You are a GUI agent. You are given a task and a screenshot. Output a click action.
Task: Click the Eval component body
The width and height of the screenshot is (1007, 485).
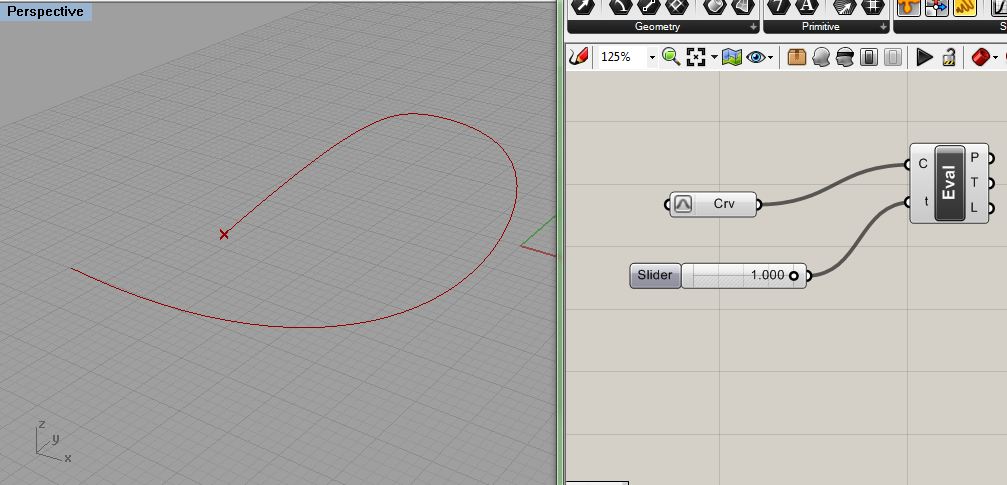[x=949, y=183]
